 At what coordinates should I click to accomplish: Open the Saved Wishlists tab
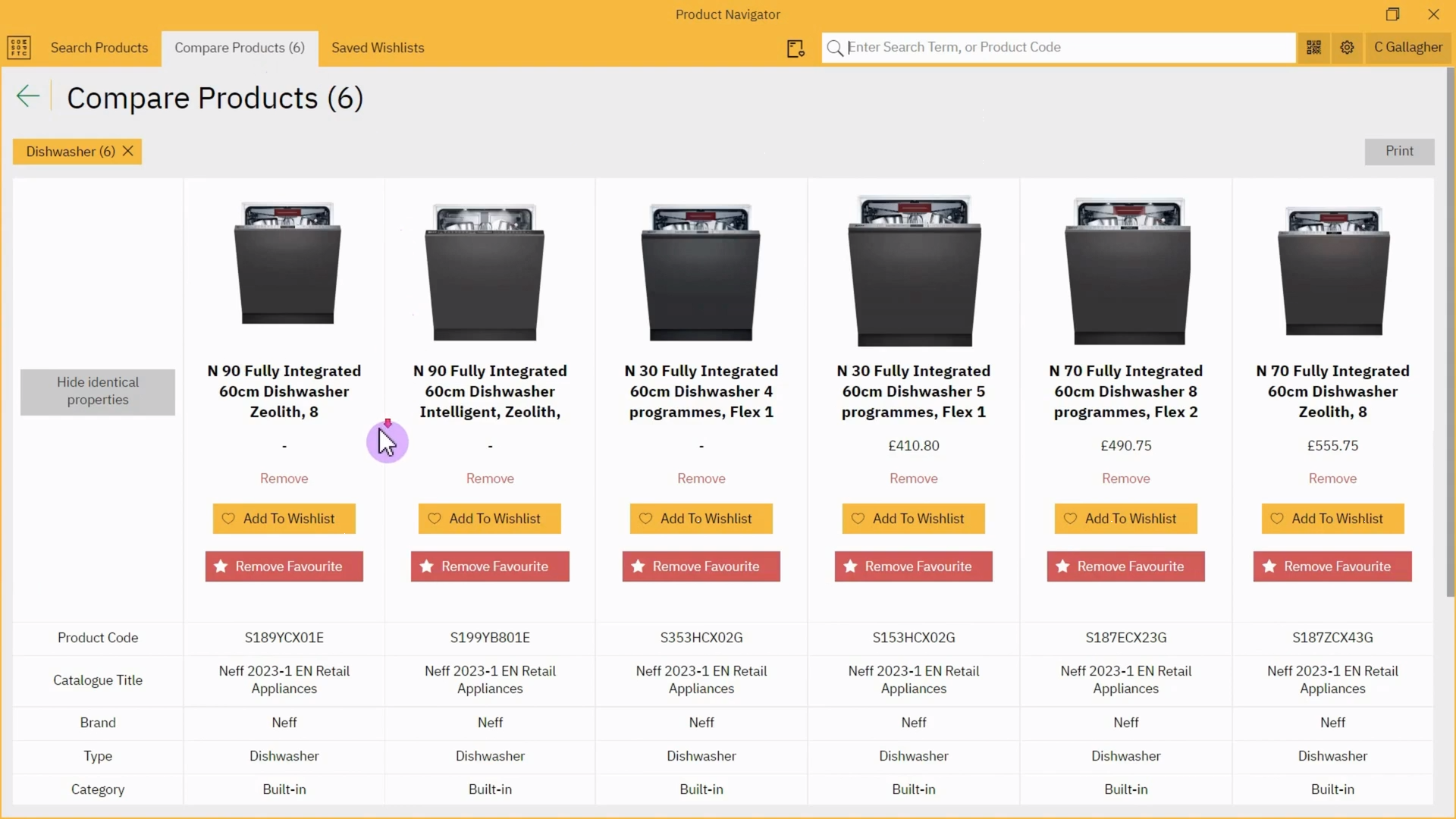tap(378, 48)
